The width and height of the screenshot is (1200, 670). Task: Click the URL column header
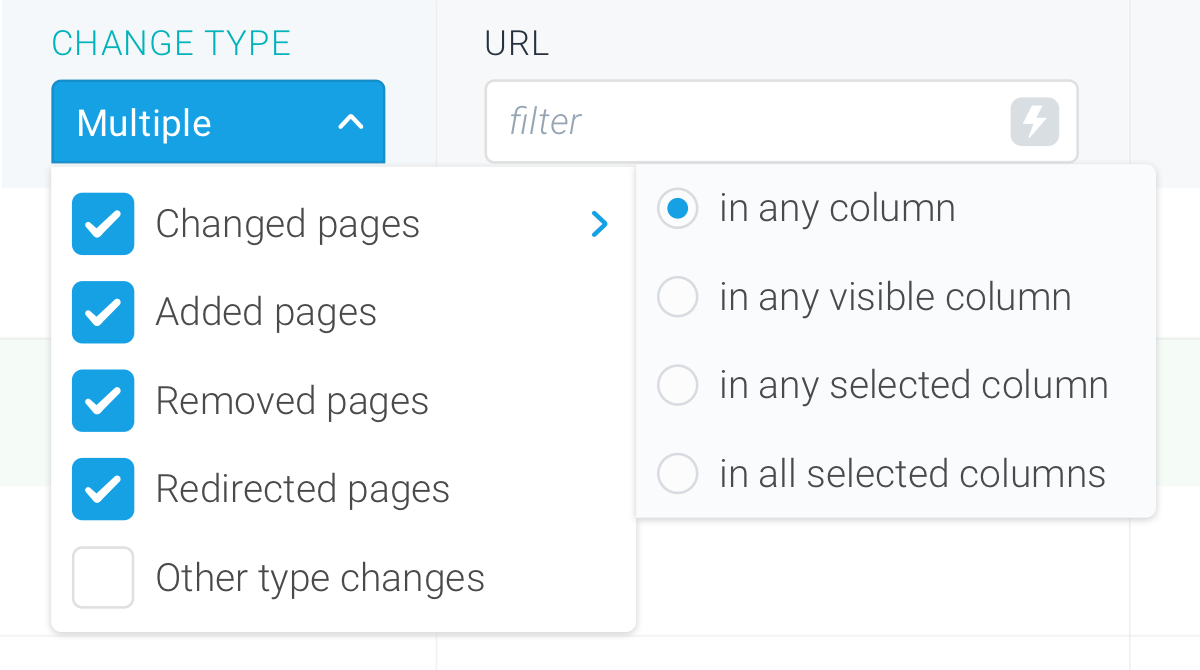coord(517,43)
